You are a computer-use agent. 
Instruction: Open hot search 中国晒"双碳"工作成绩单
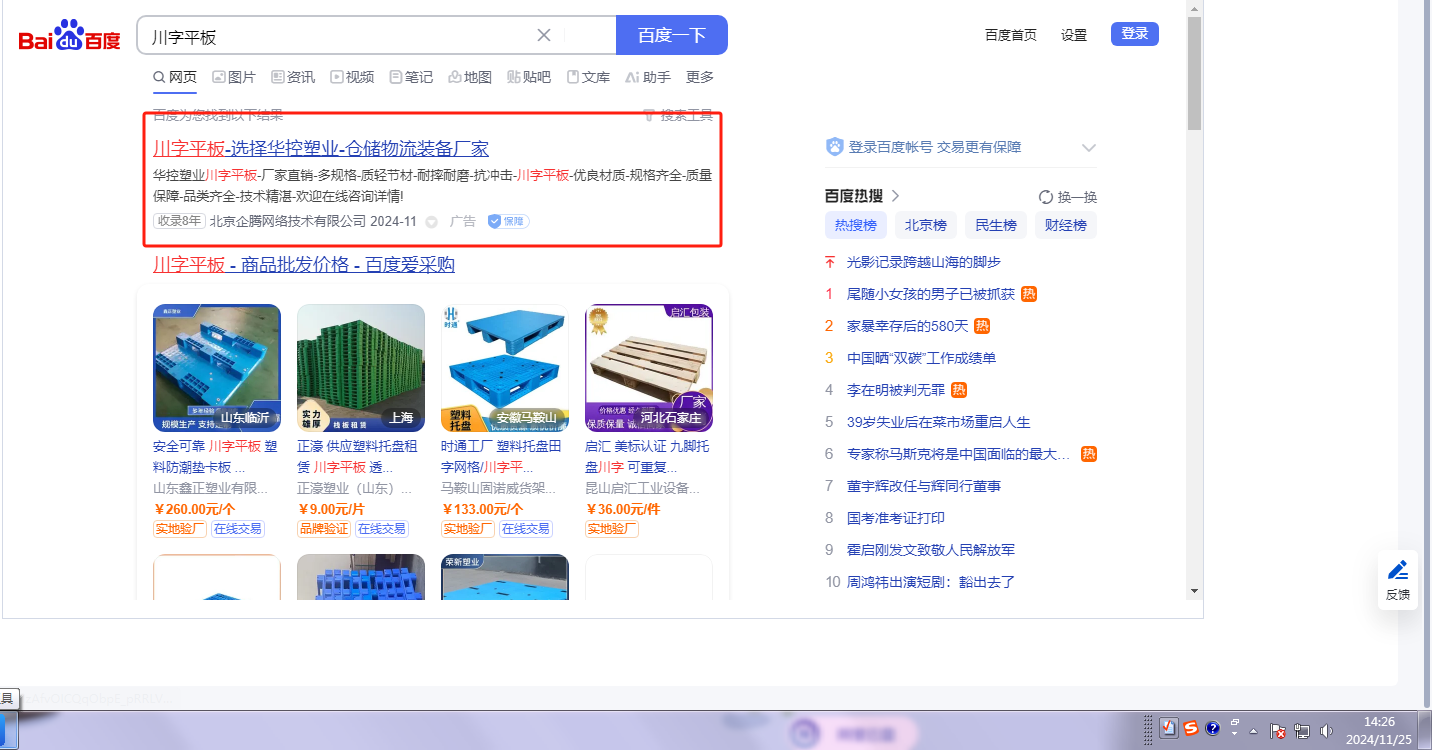pos(921,358)
